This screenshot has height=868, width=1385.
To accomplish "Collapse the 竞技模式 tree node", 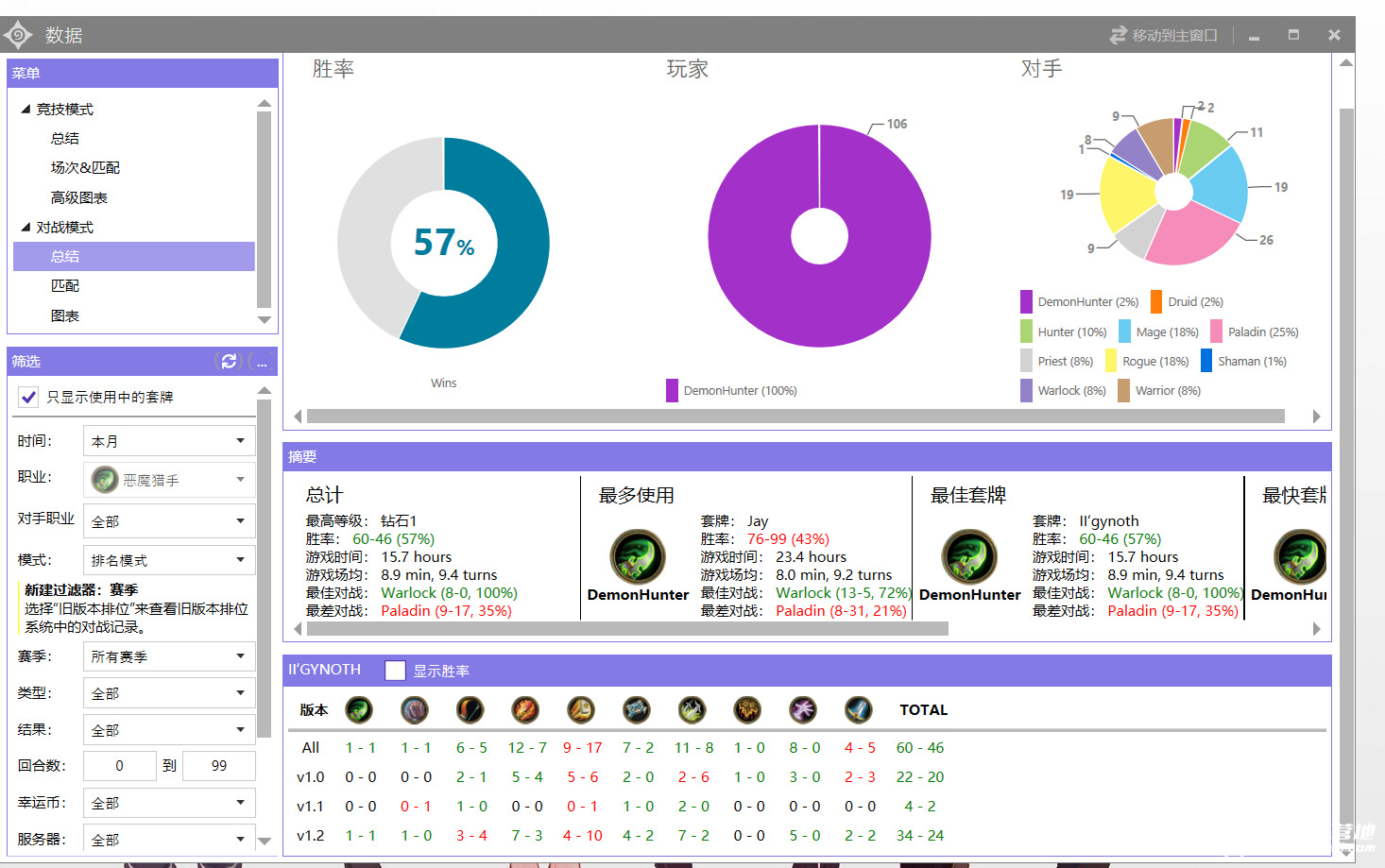I will click(x=26, y=110).
